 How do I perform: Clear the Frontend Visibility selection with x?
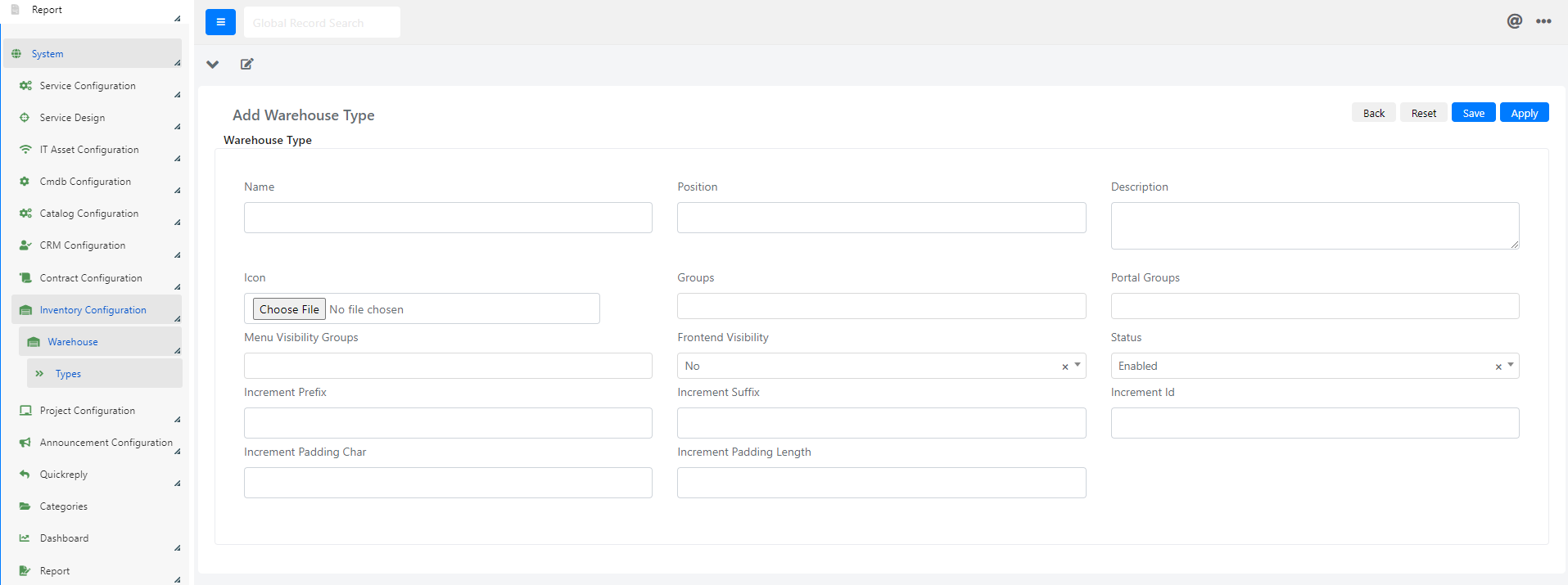point(1064,367)
